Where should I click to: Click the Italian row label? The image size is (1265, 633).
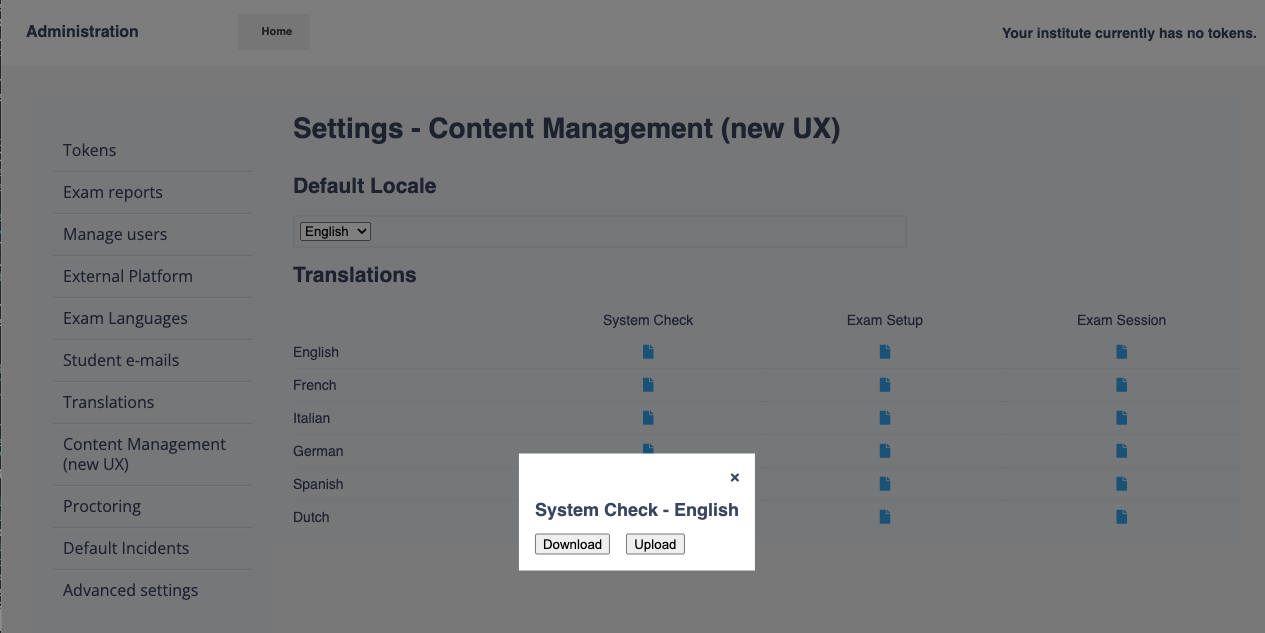click(x=311, y=418)
